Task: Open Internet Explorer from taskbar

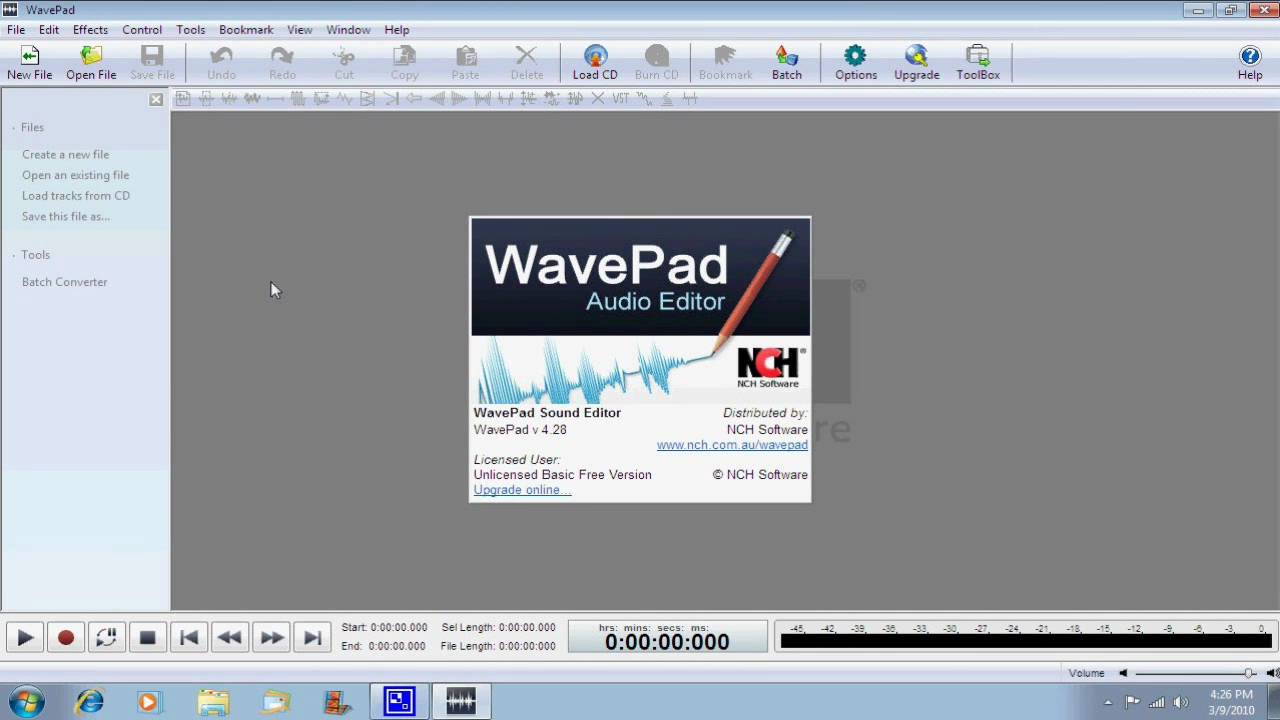Action: 90,702
